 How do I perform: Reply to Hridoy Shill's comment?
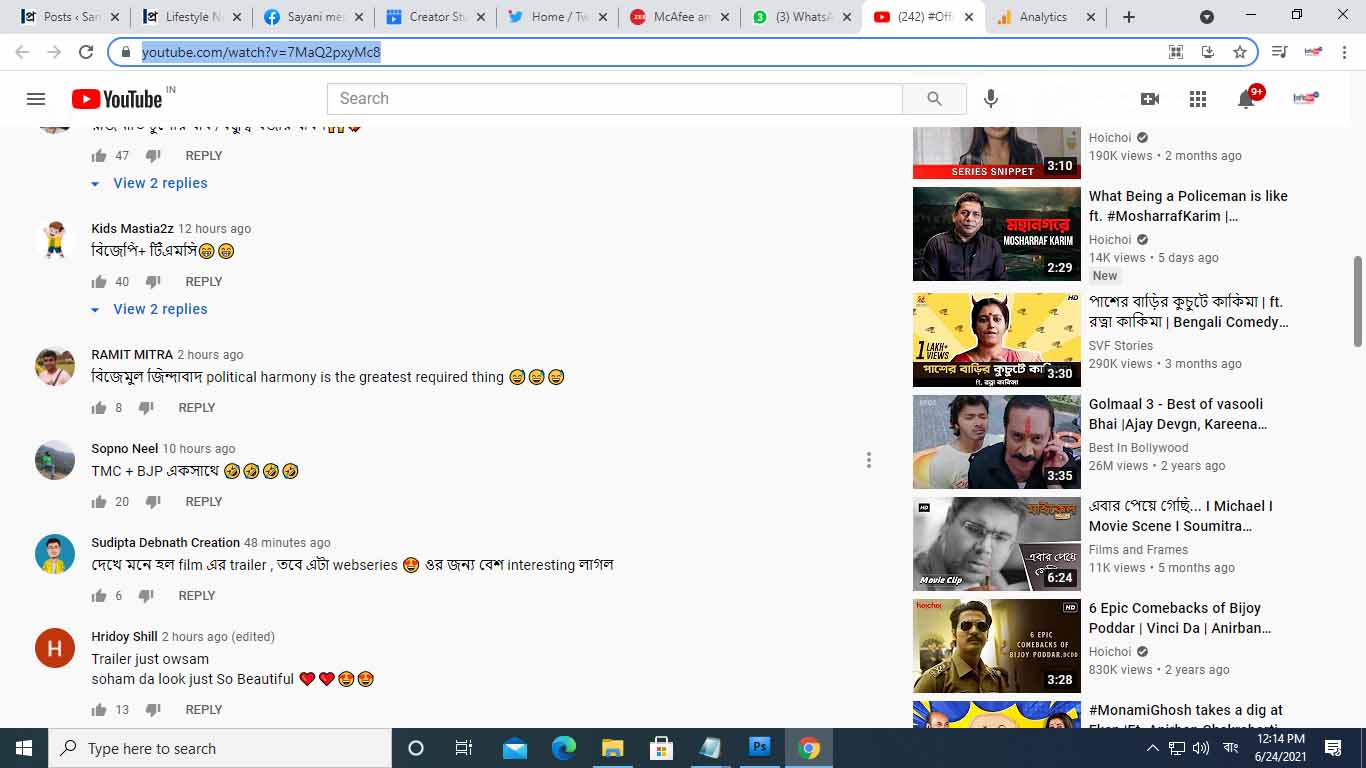(204, 710)
